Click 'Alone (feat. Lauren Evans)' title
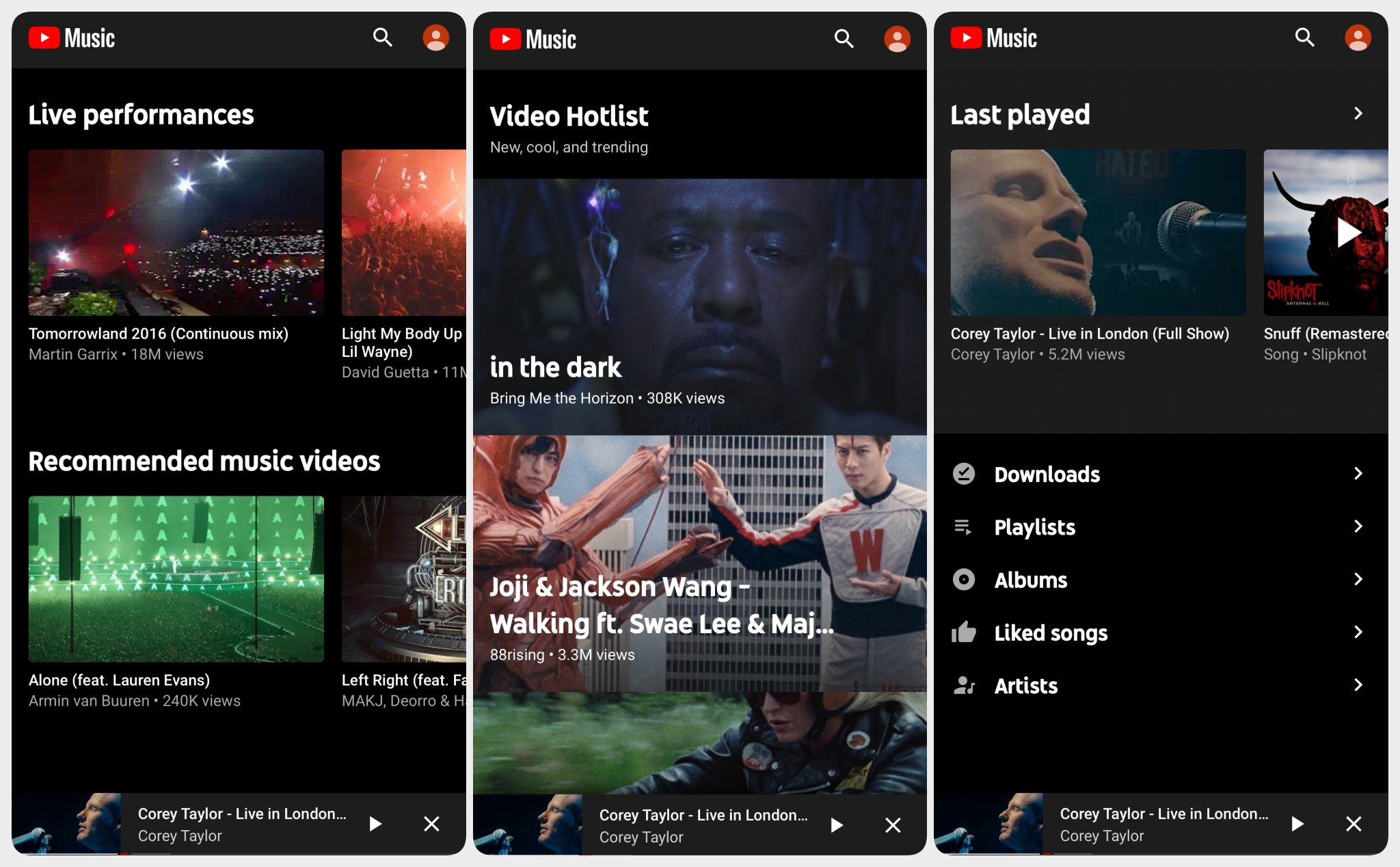The width and height of the screenshot is (1400, 867). [x=119, y=680]
